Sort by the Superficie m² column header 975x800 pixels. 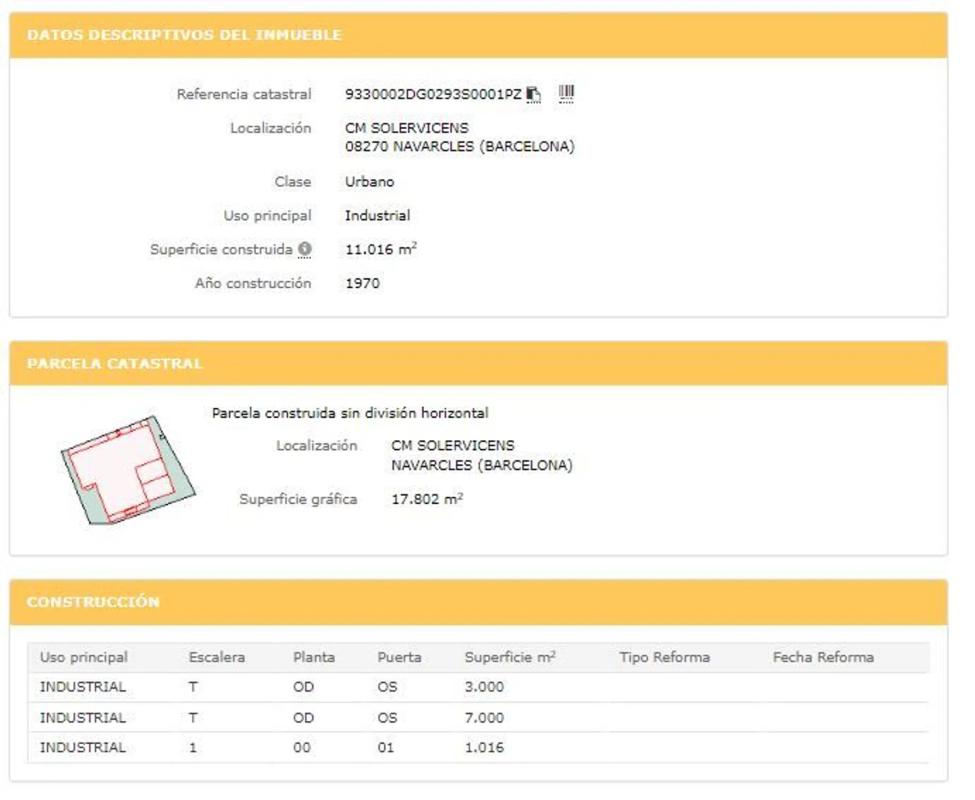pyautogui.click(x=510, y=657)
